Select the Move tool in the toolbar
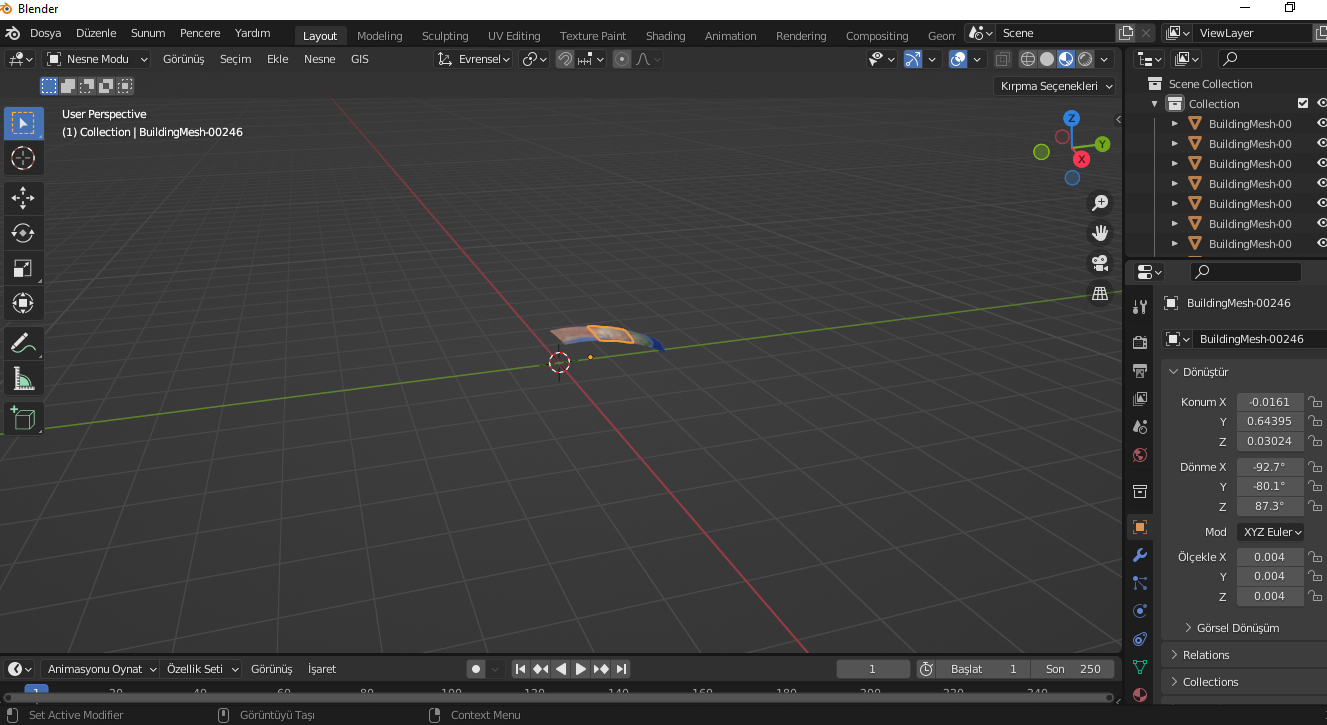This screenshot has height=725, width=1327. pos(23,198)
